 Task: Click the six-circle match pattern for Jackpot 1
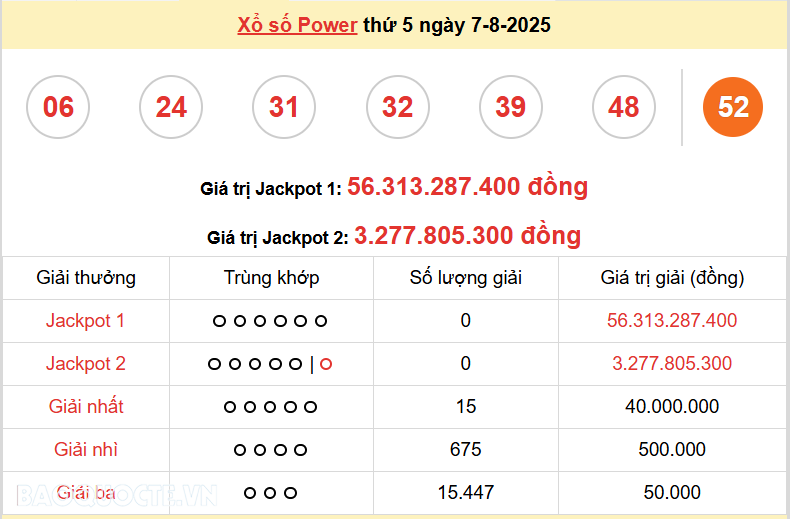[270, 321]
